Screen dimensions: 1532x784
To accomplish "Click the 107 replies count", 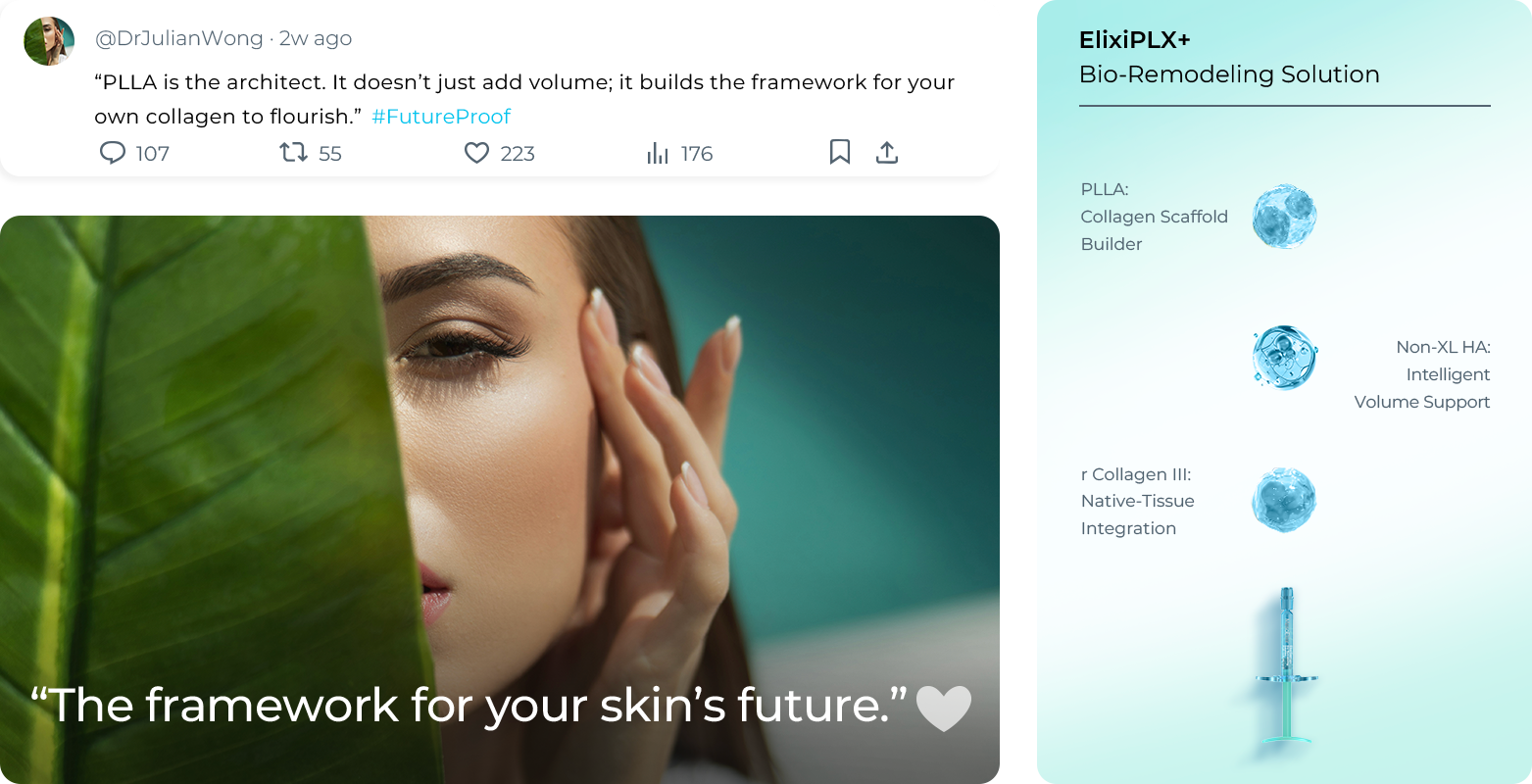I will click(x=153, y=154).
